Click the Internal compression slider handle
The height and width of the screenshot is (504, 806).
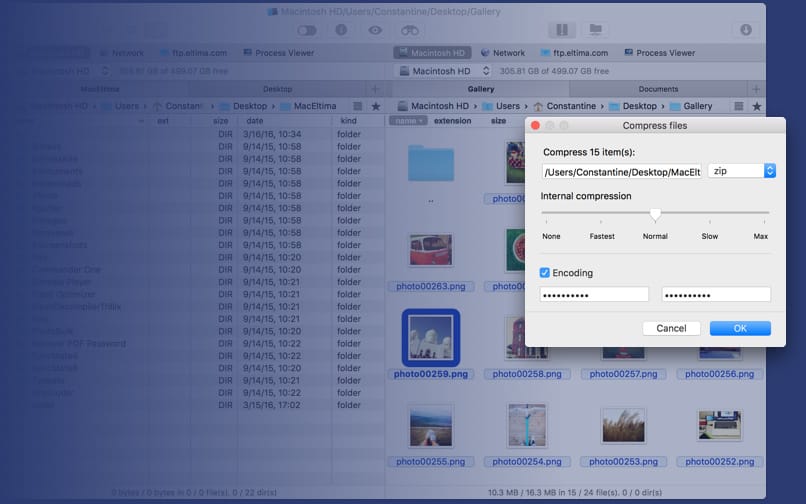point(655,214)
